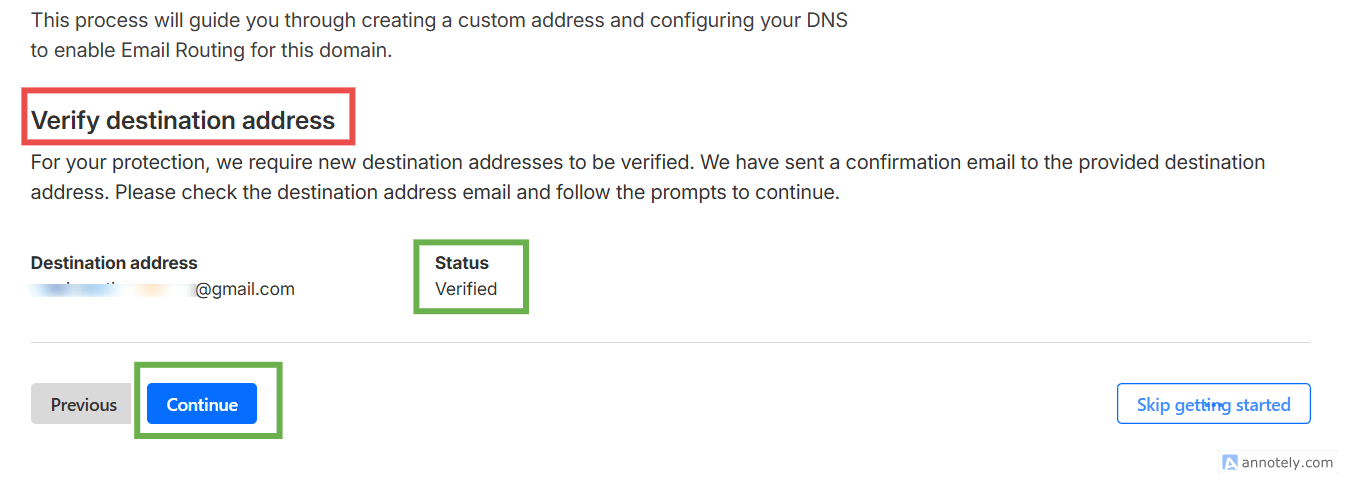Viewport: 1348px width, 484px height.
Task: Click the horizontal divider above the buttons
Action: (670, 343)
